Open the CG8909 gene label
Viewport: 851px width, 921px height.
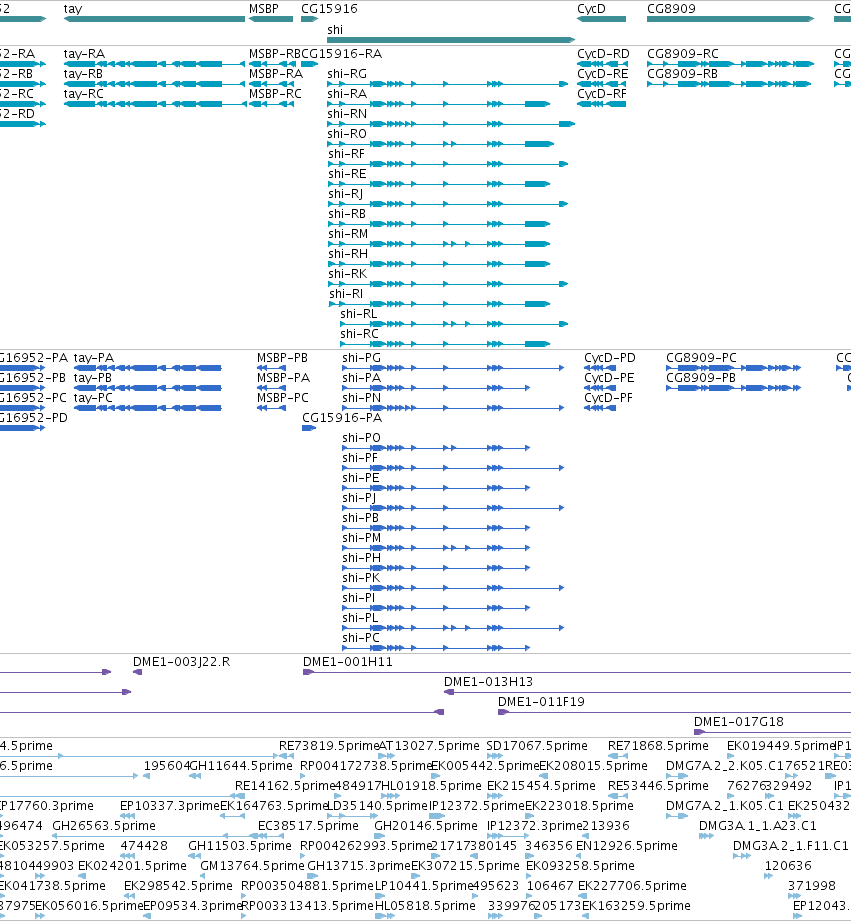click(671, 9)
